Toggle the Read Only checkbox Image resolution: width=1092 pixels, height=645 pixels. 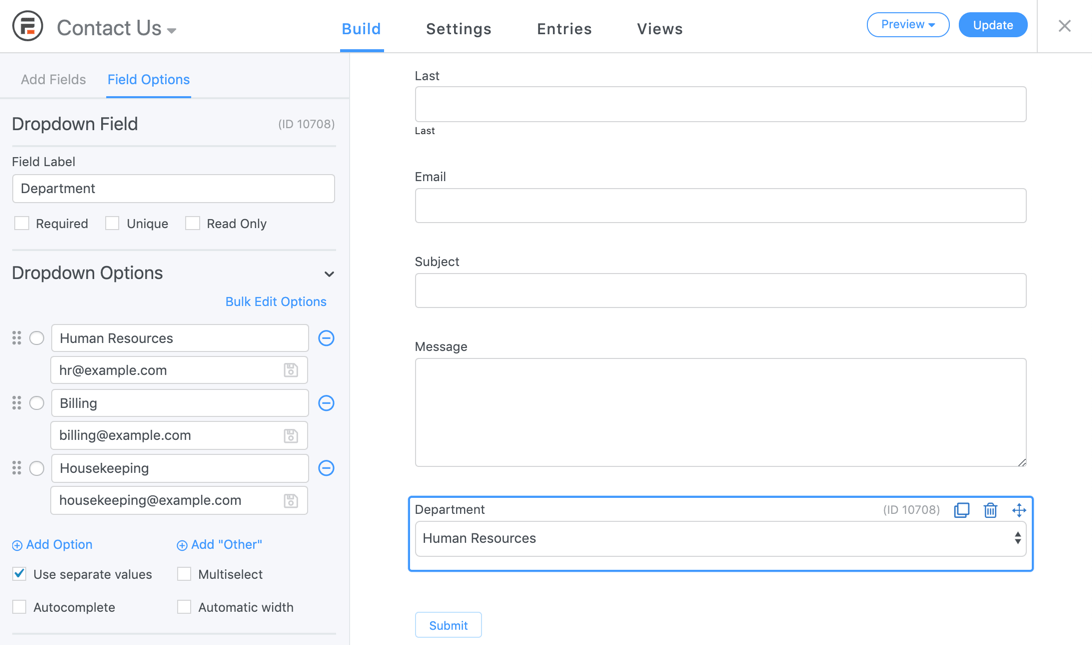coord(192,223)
